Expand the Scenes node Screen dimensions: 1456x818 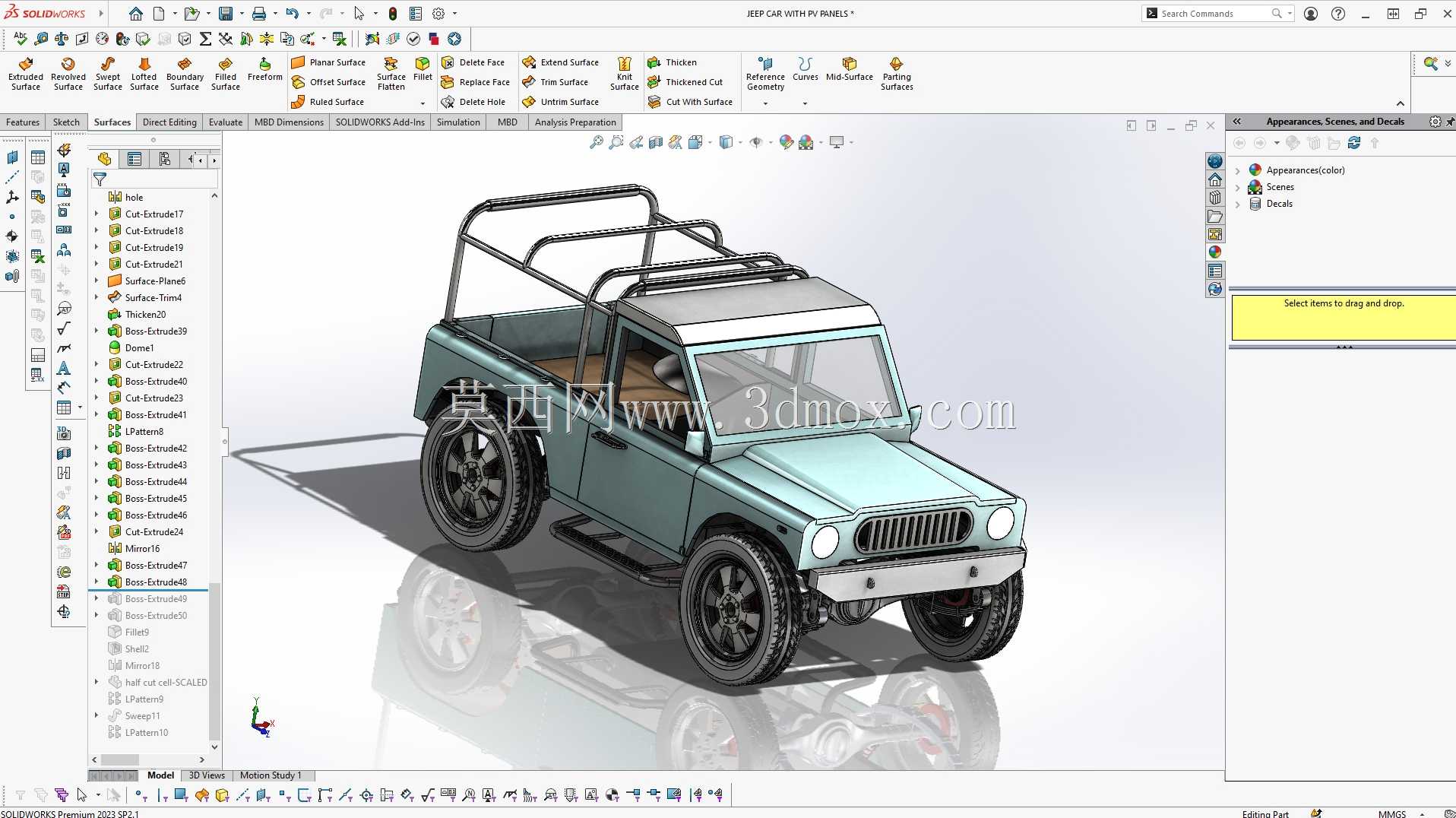click(x=1238, y=188)
